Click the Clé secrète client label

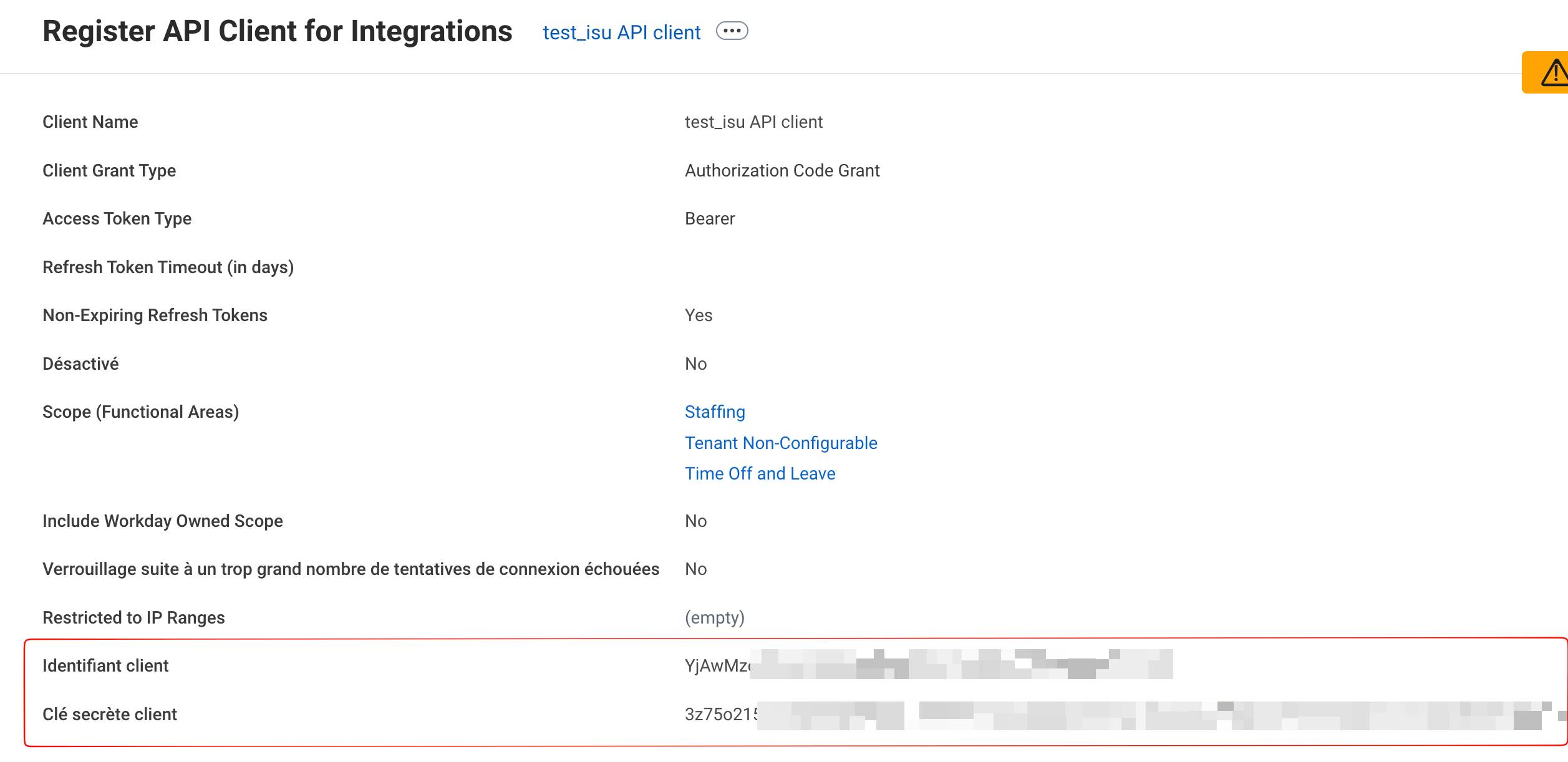click(110, 715)
